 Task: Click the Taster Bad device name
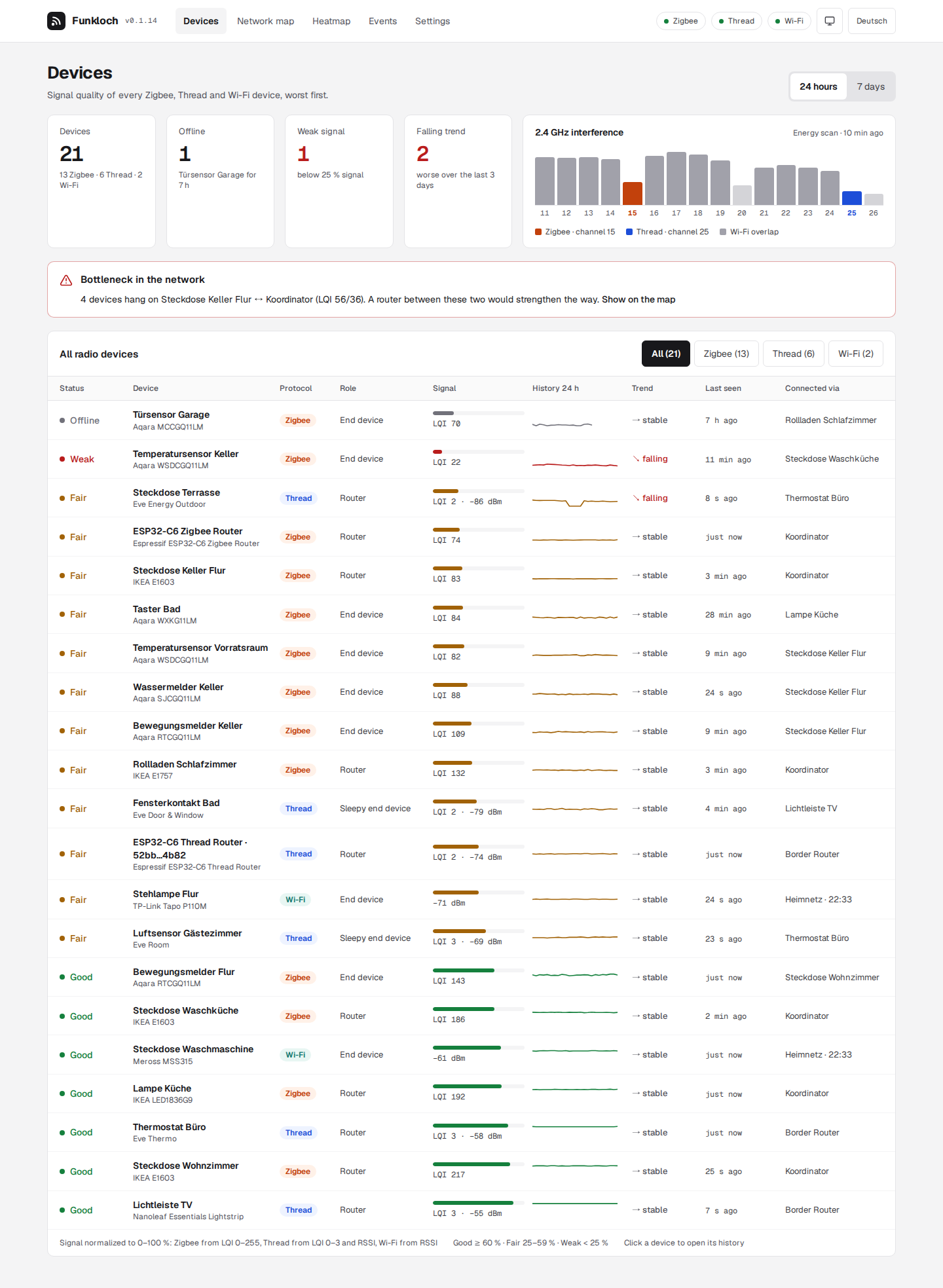coord(157,609)
